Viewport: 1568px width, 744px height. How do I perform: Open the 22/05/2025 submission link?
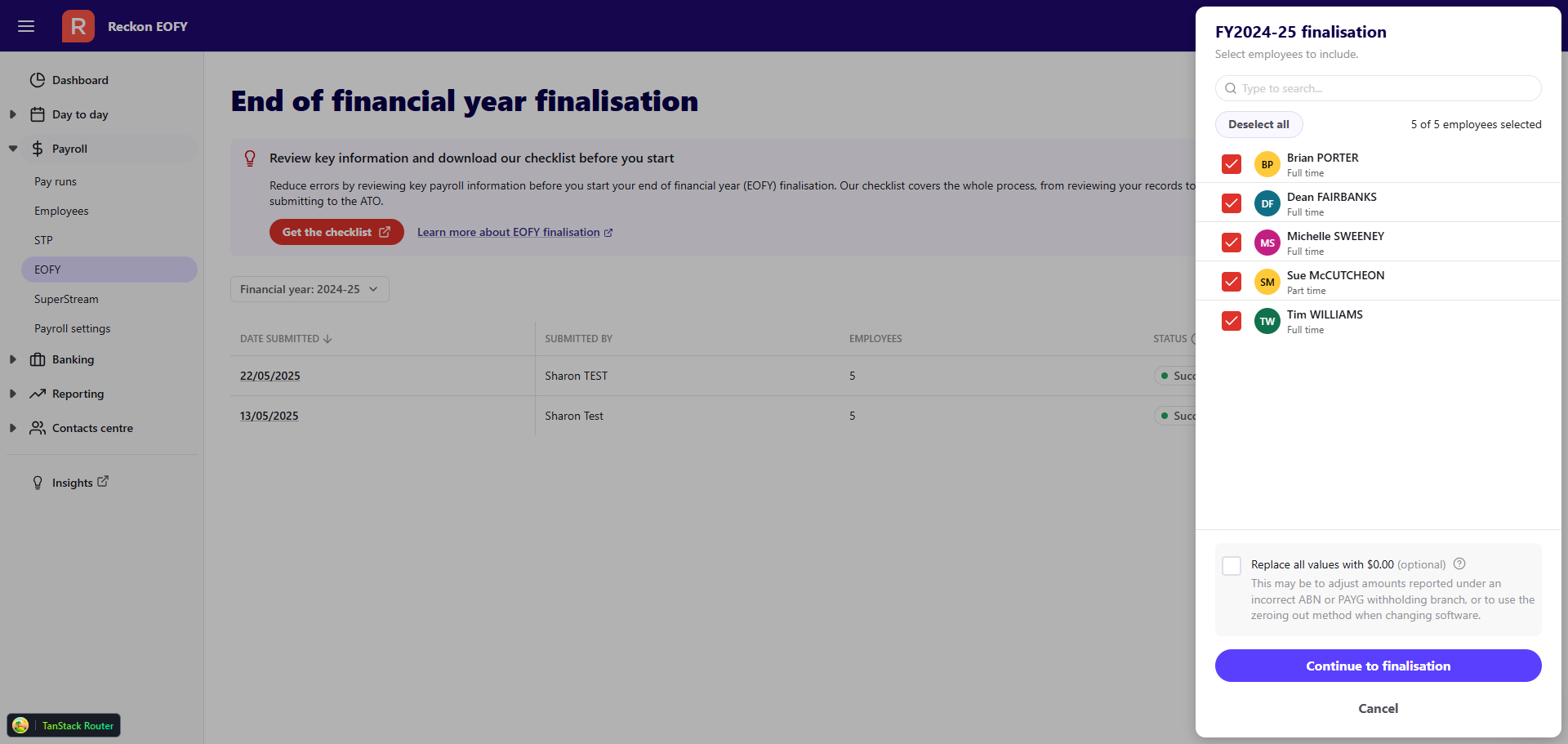[270, 376]
